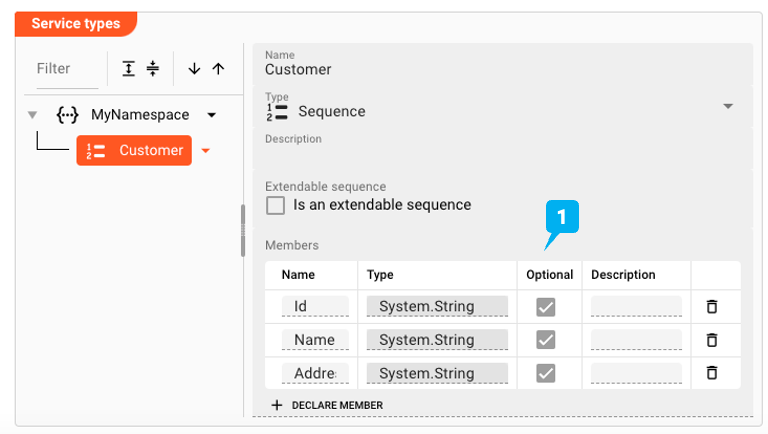Open the Service types tab
Screen dimensions: 768x434
[x=76, y=24]
